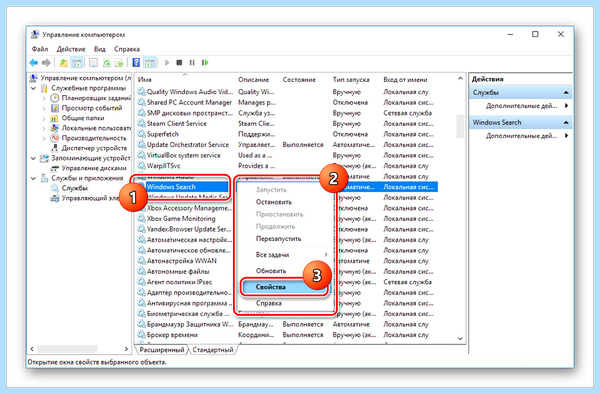Toggle the Show/Hide action pane icon
600x394 pixels.
pos(150,62)
